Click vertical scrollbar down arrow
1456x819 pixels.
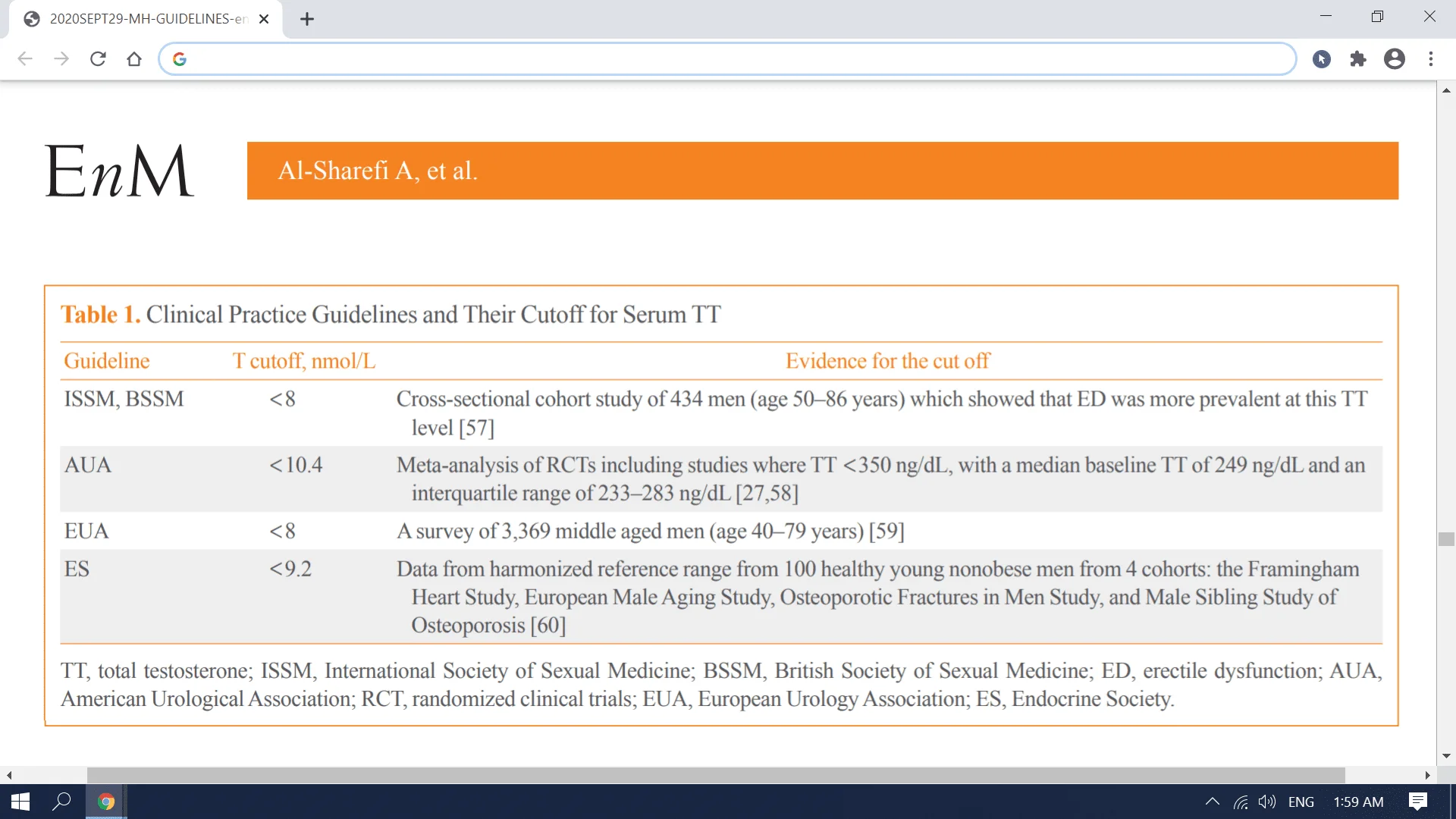point(1446,756)
